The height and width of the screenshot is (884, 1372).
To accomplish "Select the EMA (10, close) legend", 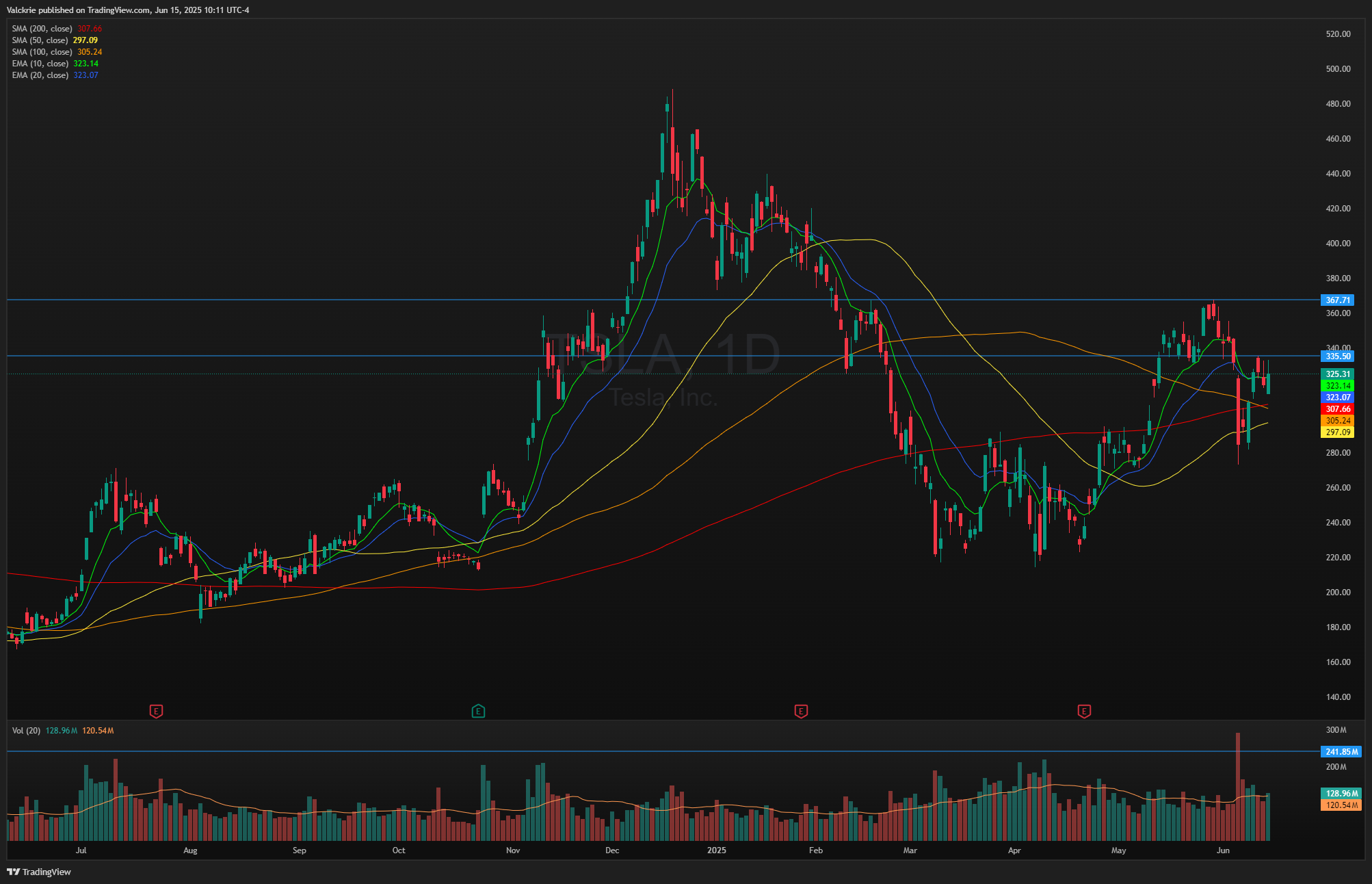I will click(55, 64).
